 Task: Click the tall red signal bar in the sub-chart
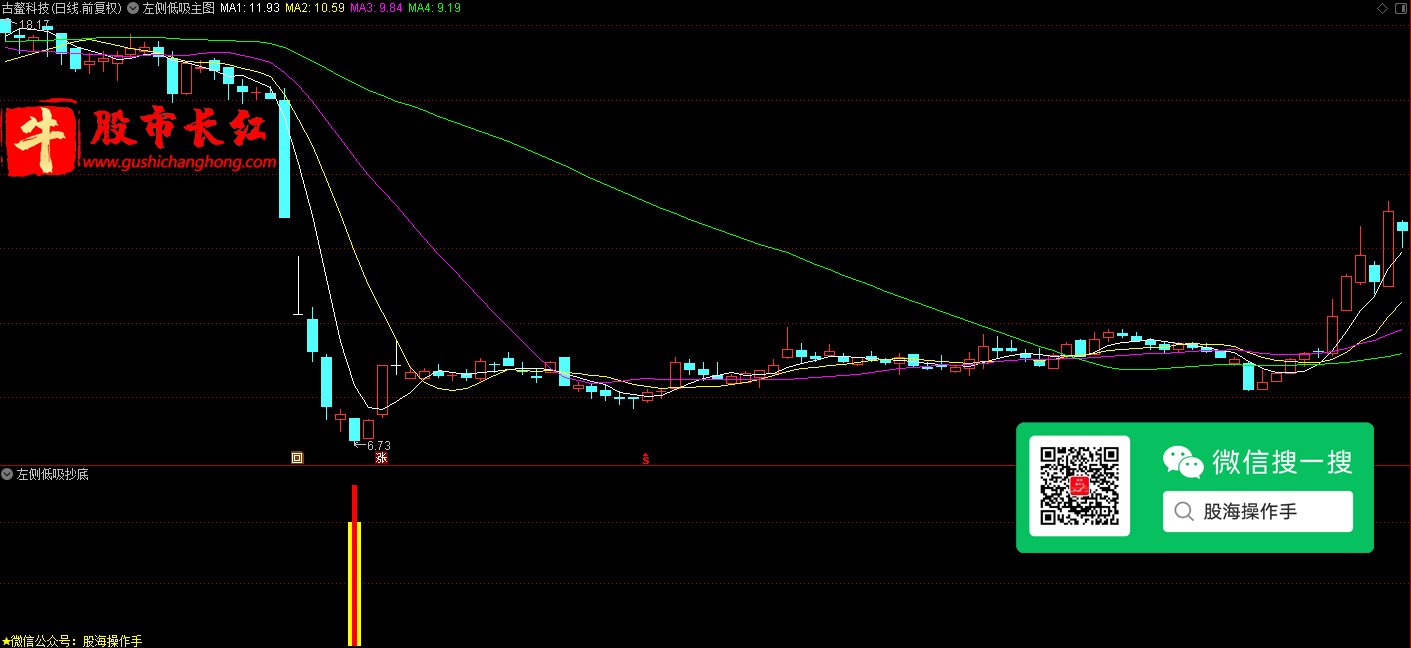pyautogui.click(x=354, y=565)
